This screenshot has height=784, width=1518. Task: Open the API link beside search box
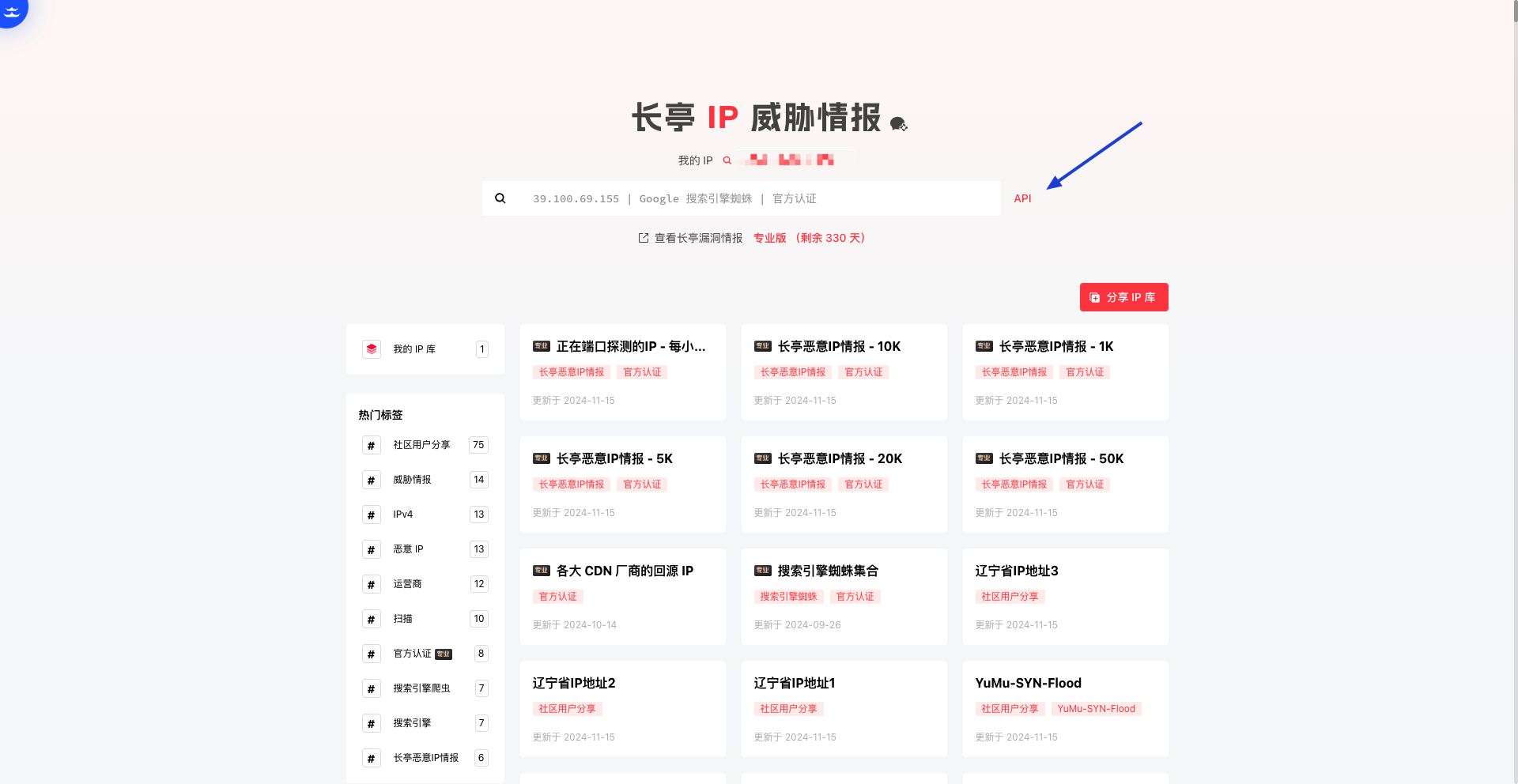point(1022,198)
